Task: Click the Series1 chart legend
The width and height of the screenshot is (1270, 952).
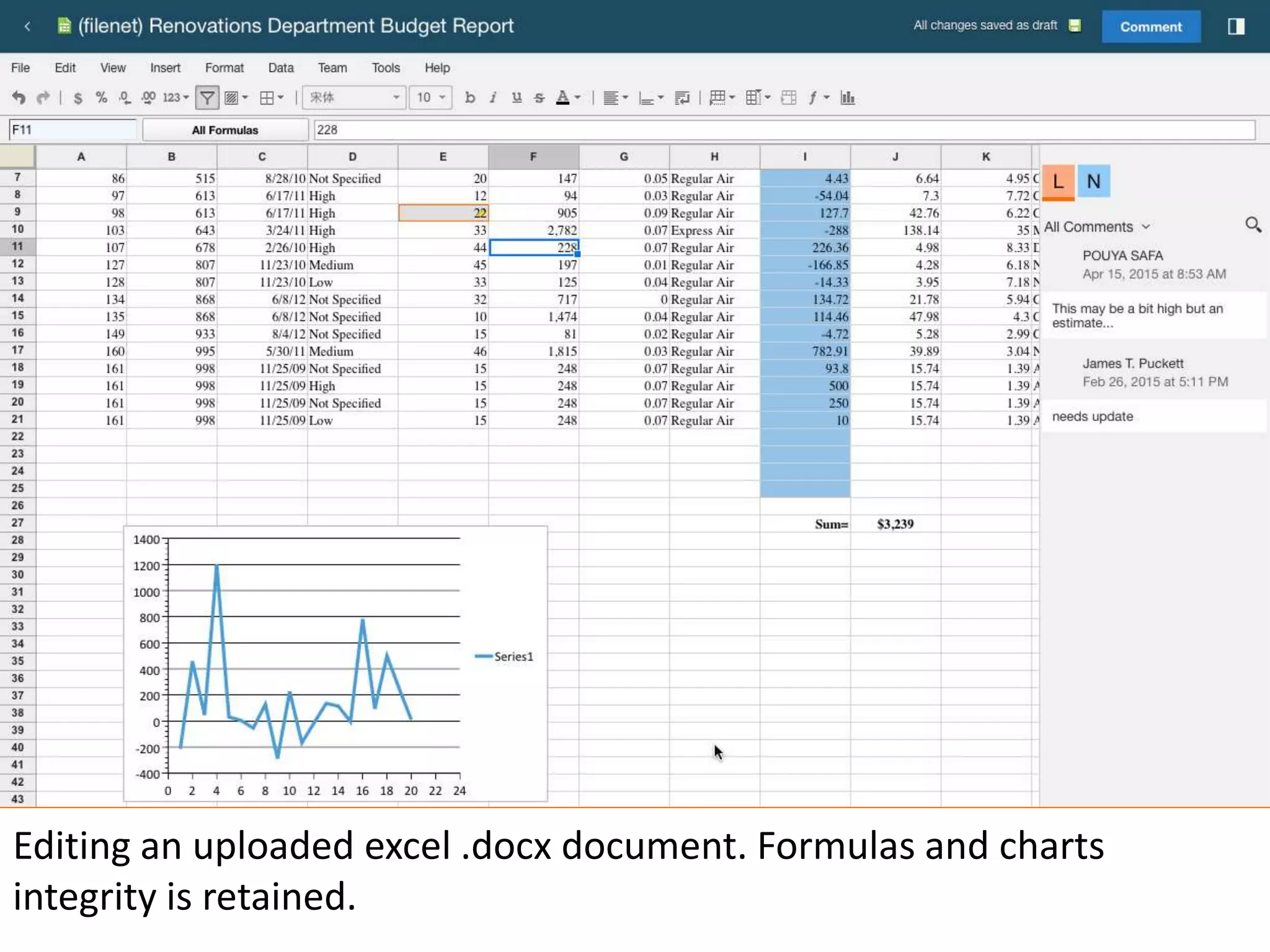Action: coord(504,656)
